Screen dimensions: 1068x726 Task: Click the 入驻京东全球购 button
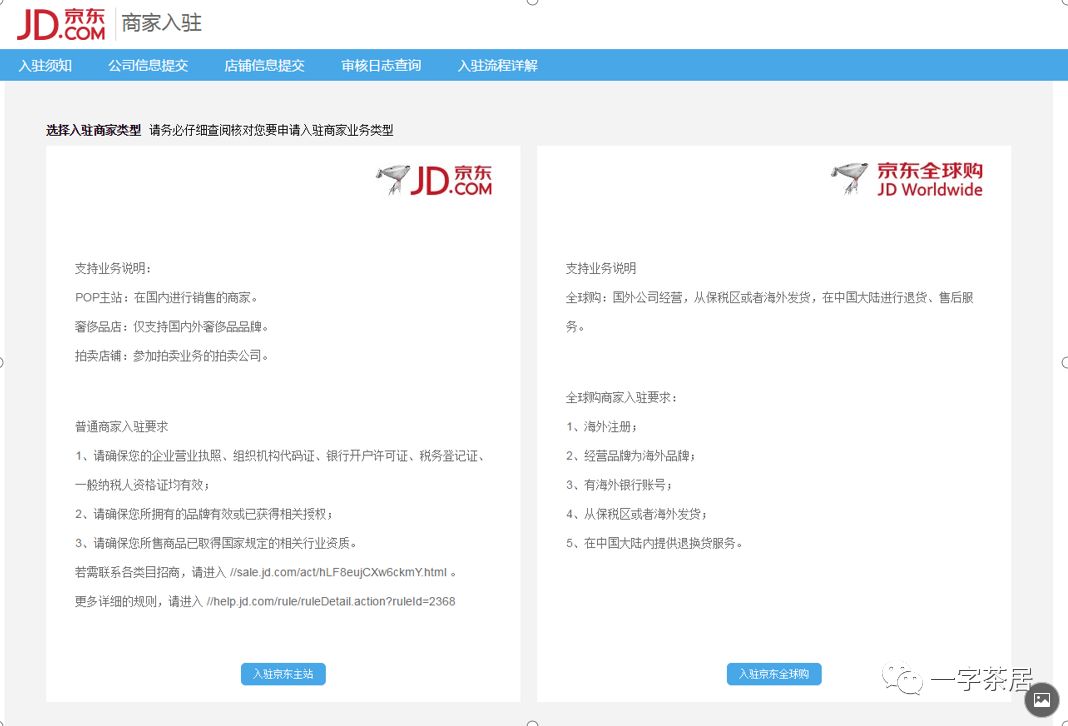[x=774, y=674]
